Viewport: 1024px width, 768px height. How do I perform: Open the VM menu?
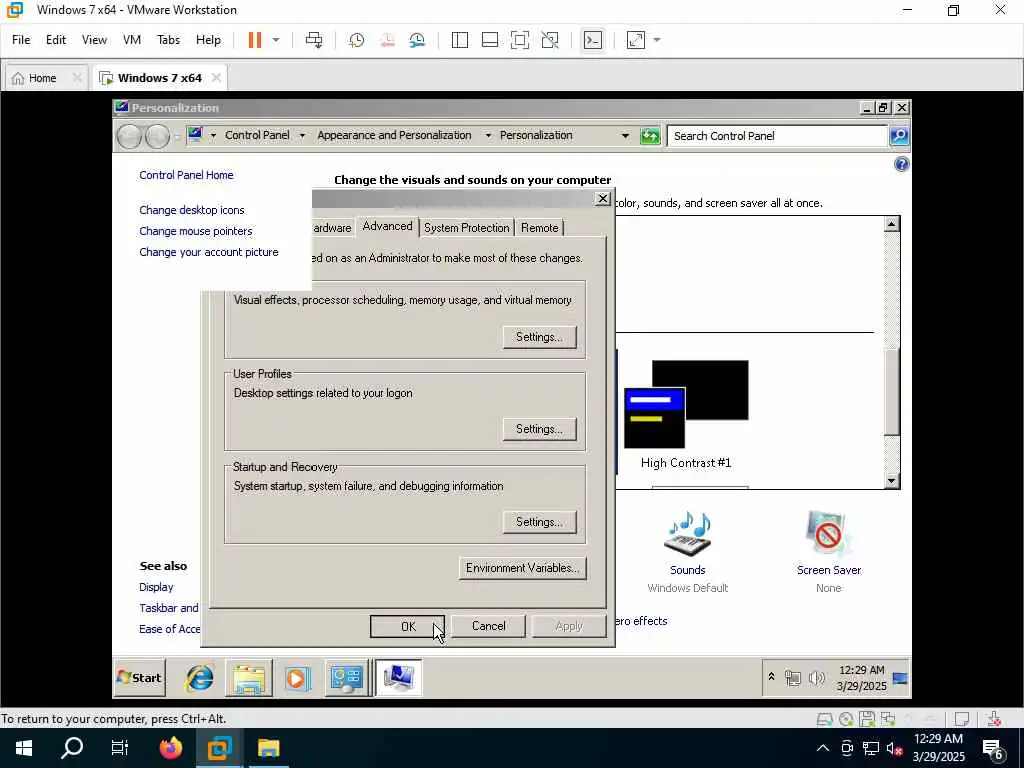(x=132, y=40)
